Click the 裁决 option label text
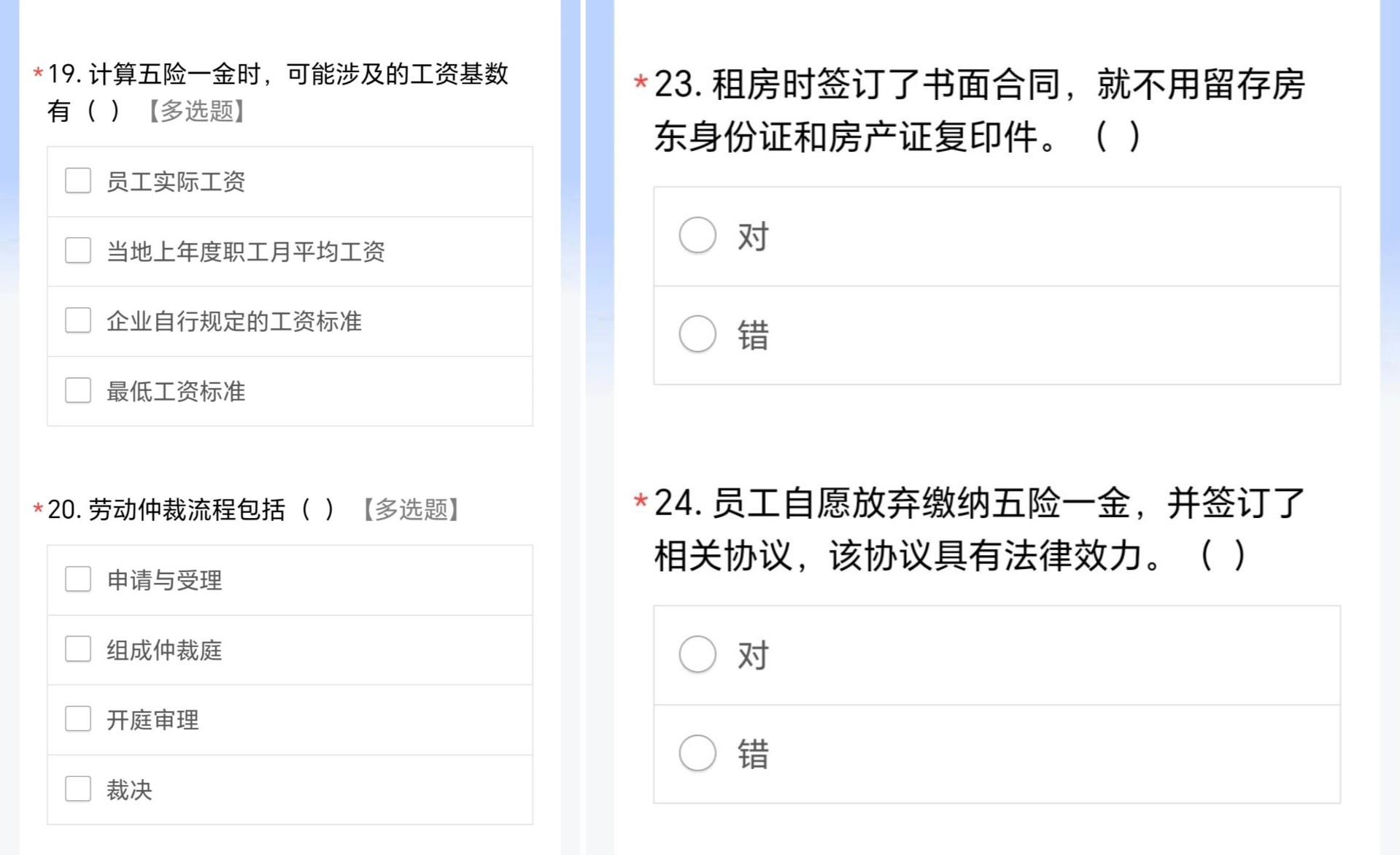The width and height of the screenshot is (1400, 855). pos(129,790)
